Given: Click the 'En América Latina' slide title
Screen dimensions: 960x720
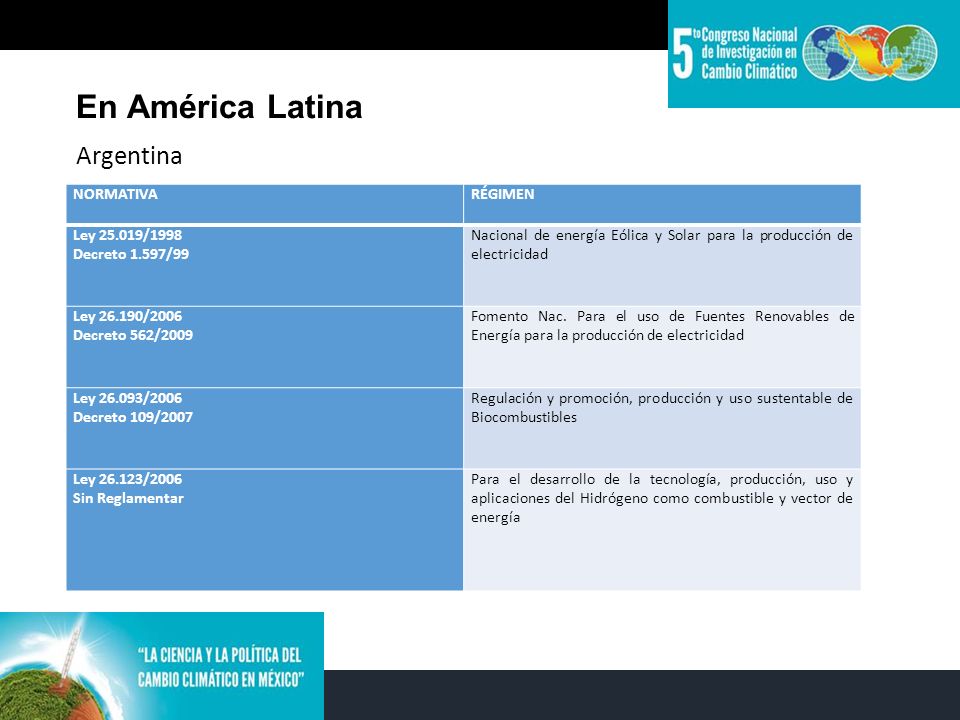Looking at the screenshot, I should [219, 107].
